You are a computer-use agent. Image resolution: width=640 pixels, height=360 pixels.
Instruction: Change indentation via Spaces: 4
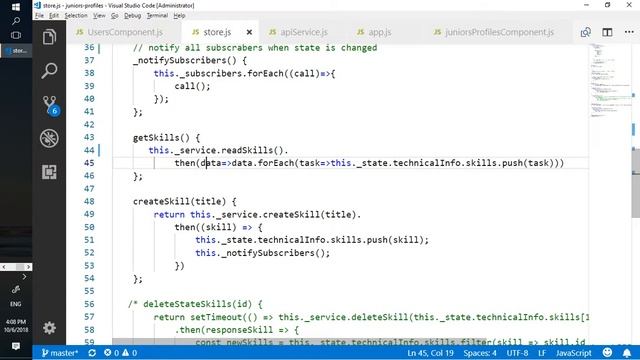click(x=480, y=353)
